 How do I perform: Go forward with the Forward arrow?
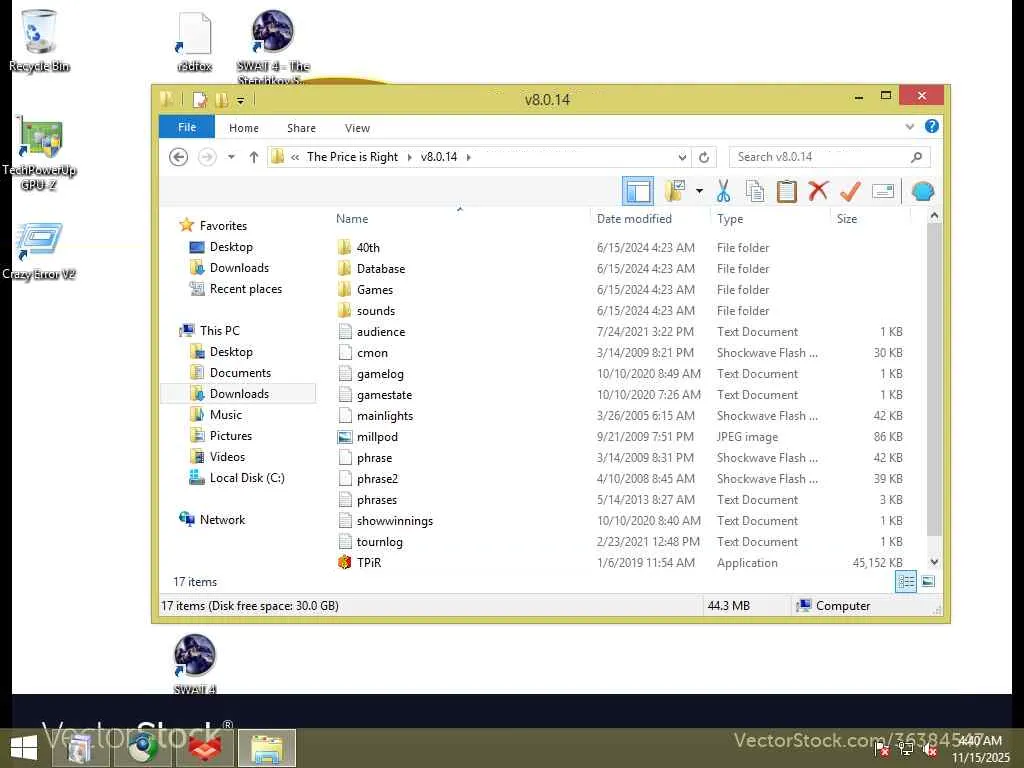207,157
